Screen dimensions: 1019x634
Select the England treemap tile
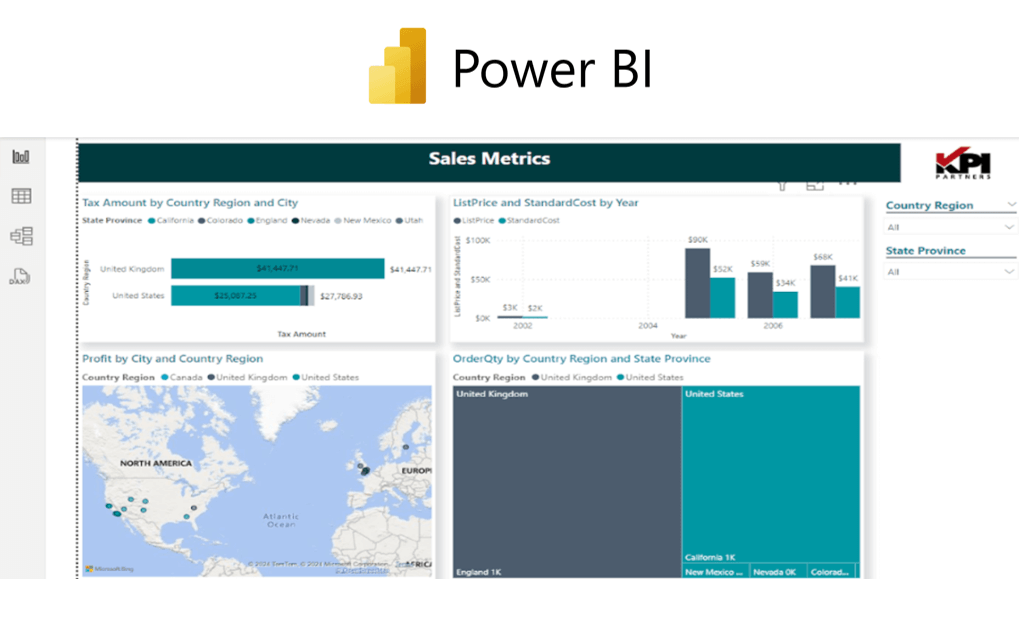[x=566, y=480]
